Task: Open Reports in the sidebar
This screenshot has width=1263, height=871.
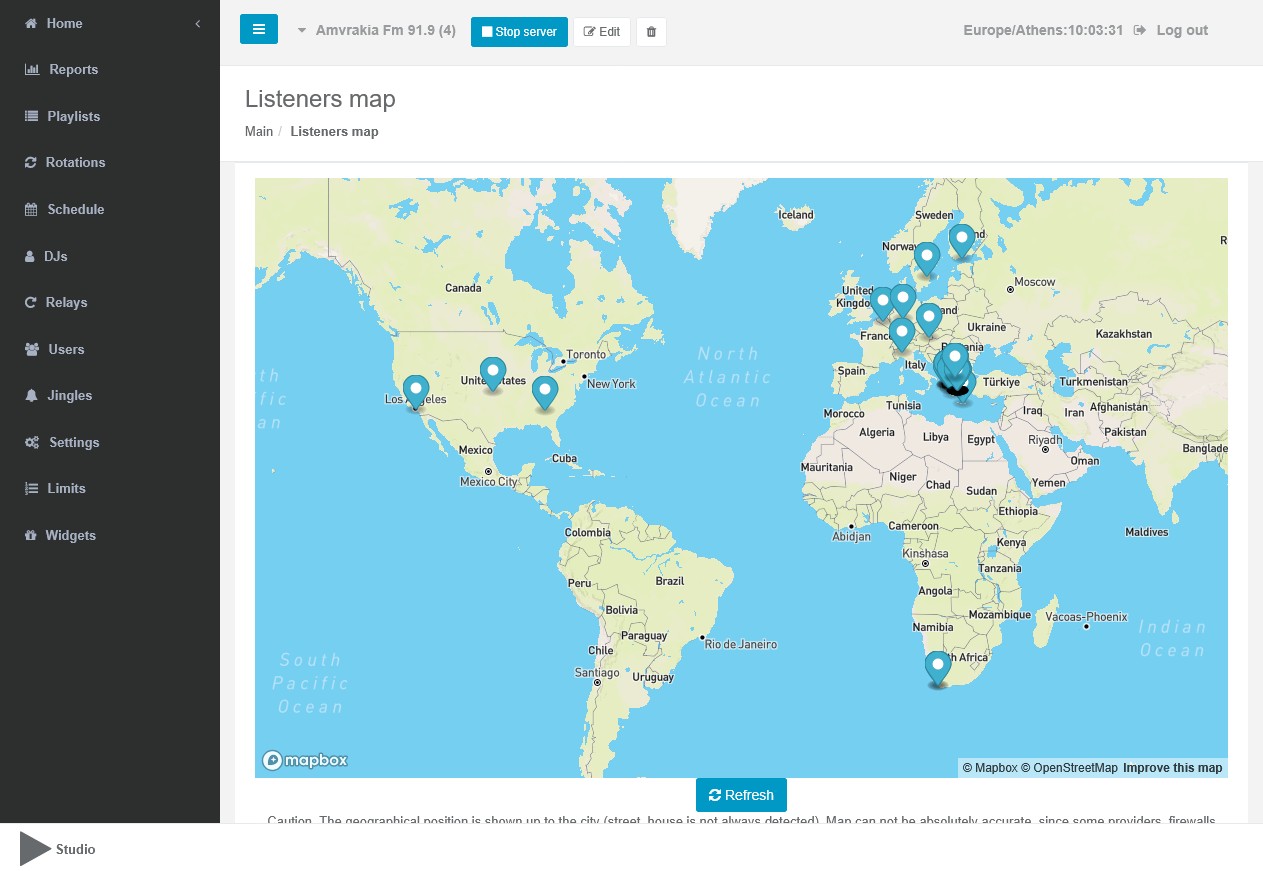Action: point(73,70)
